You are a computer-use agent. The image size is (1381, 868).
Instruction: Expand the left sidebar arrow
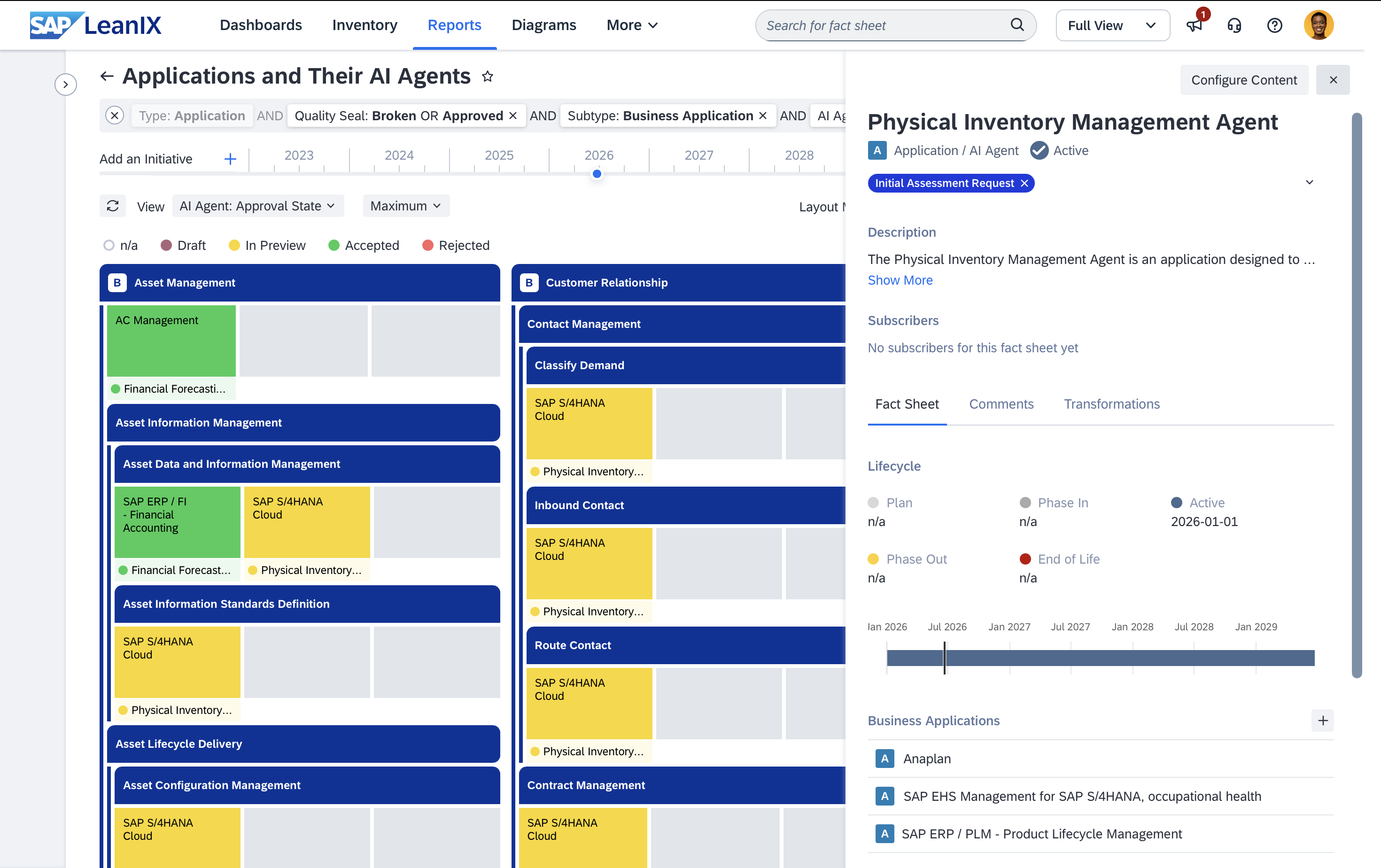click(66, 85)
